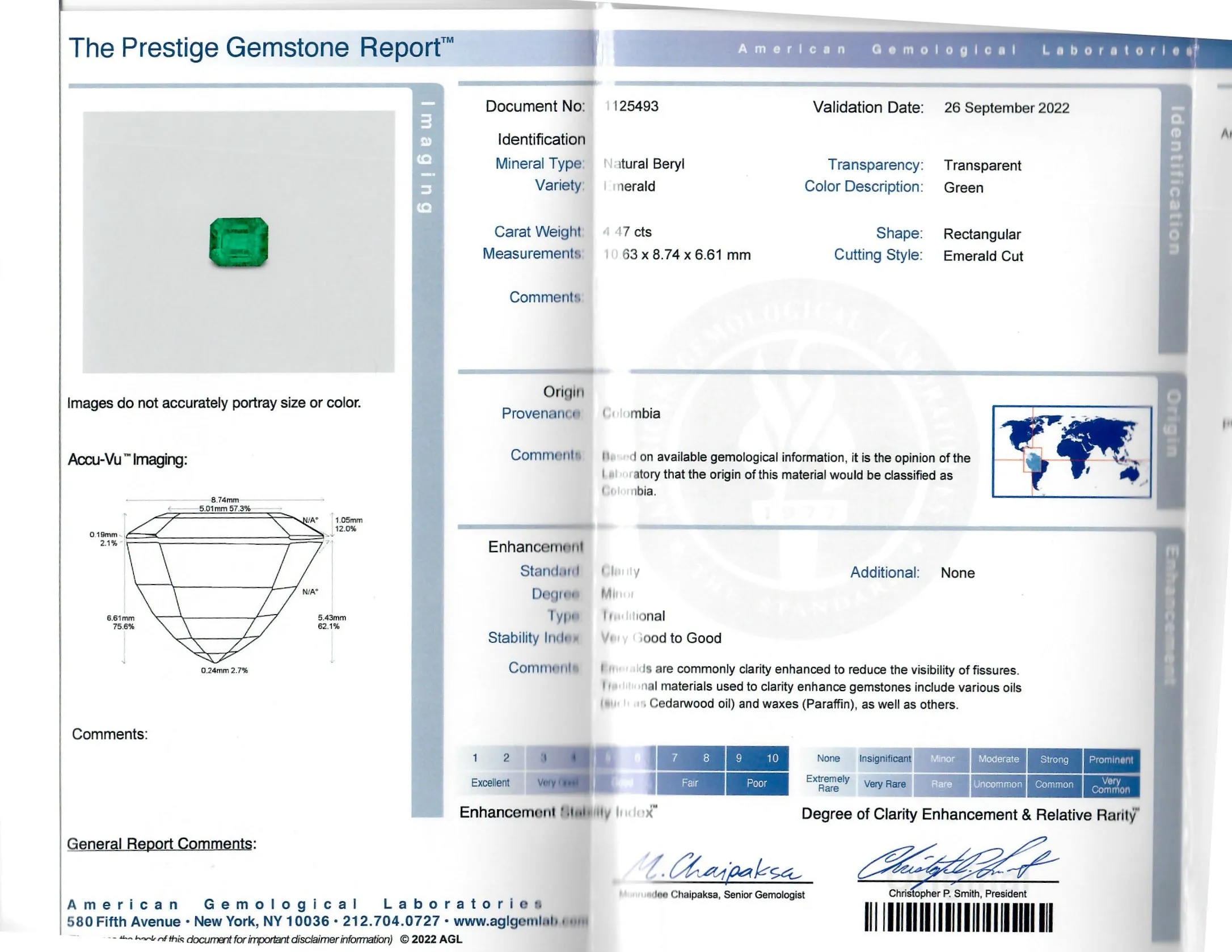Click the Excellent stability scale cell
Viewport: 1232px width, 952px height.
(491, 783)
